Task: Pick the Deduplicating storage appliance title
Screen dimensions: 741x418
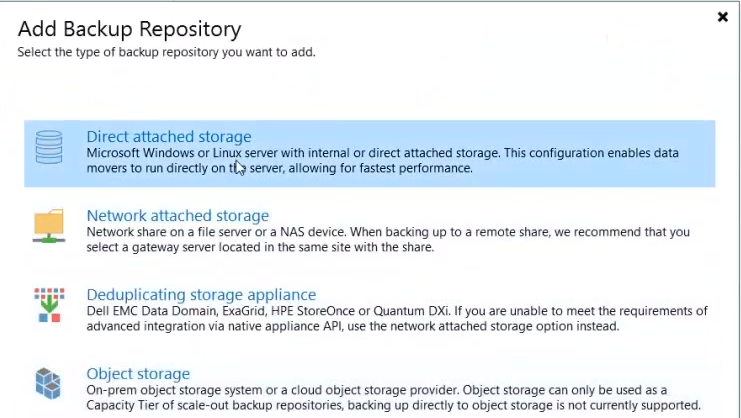Action: 201,294
